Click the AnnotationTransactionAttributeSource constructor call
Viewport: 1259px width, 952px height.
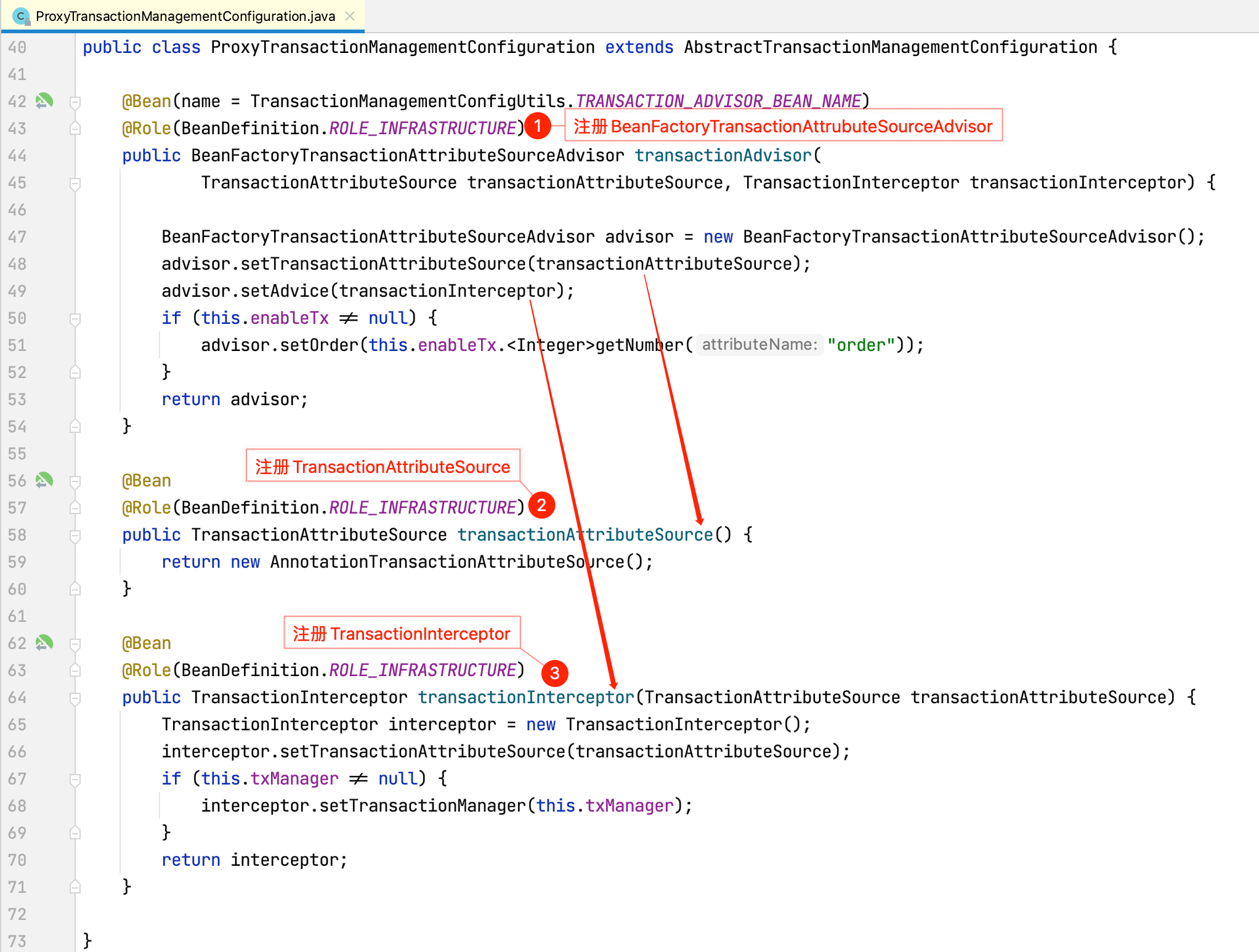pyautogui.click(x=447, y=562)
